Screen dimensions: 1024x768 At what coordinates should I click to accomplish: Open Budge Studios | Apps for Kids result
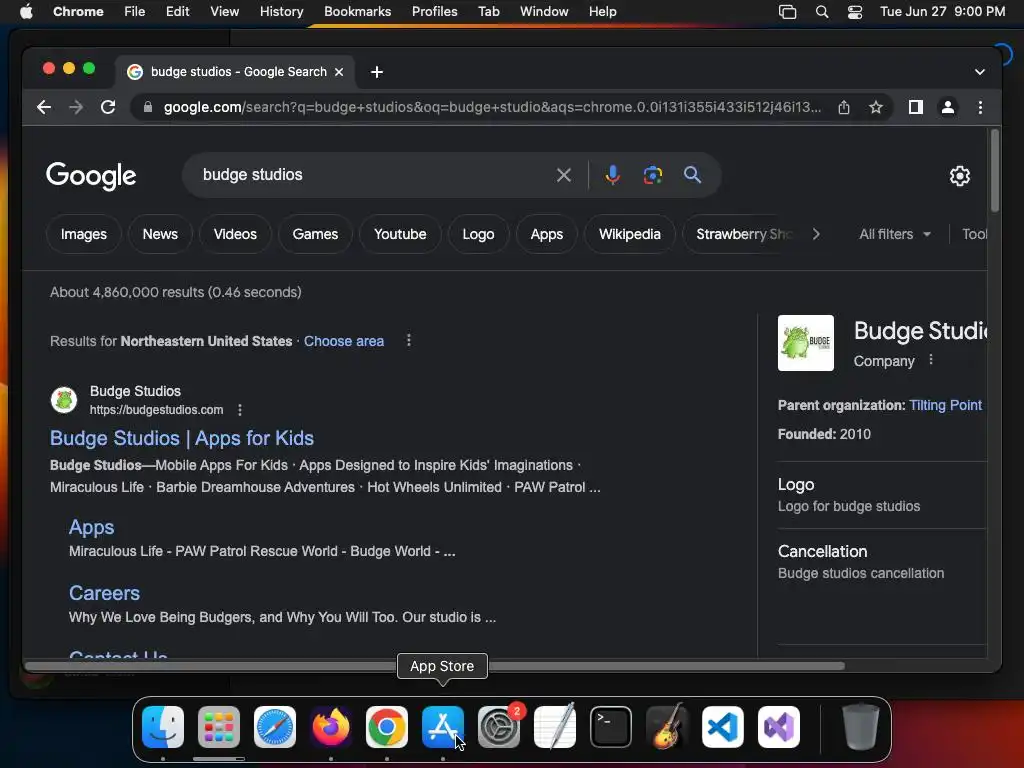[182, 438]
